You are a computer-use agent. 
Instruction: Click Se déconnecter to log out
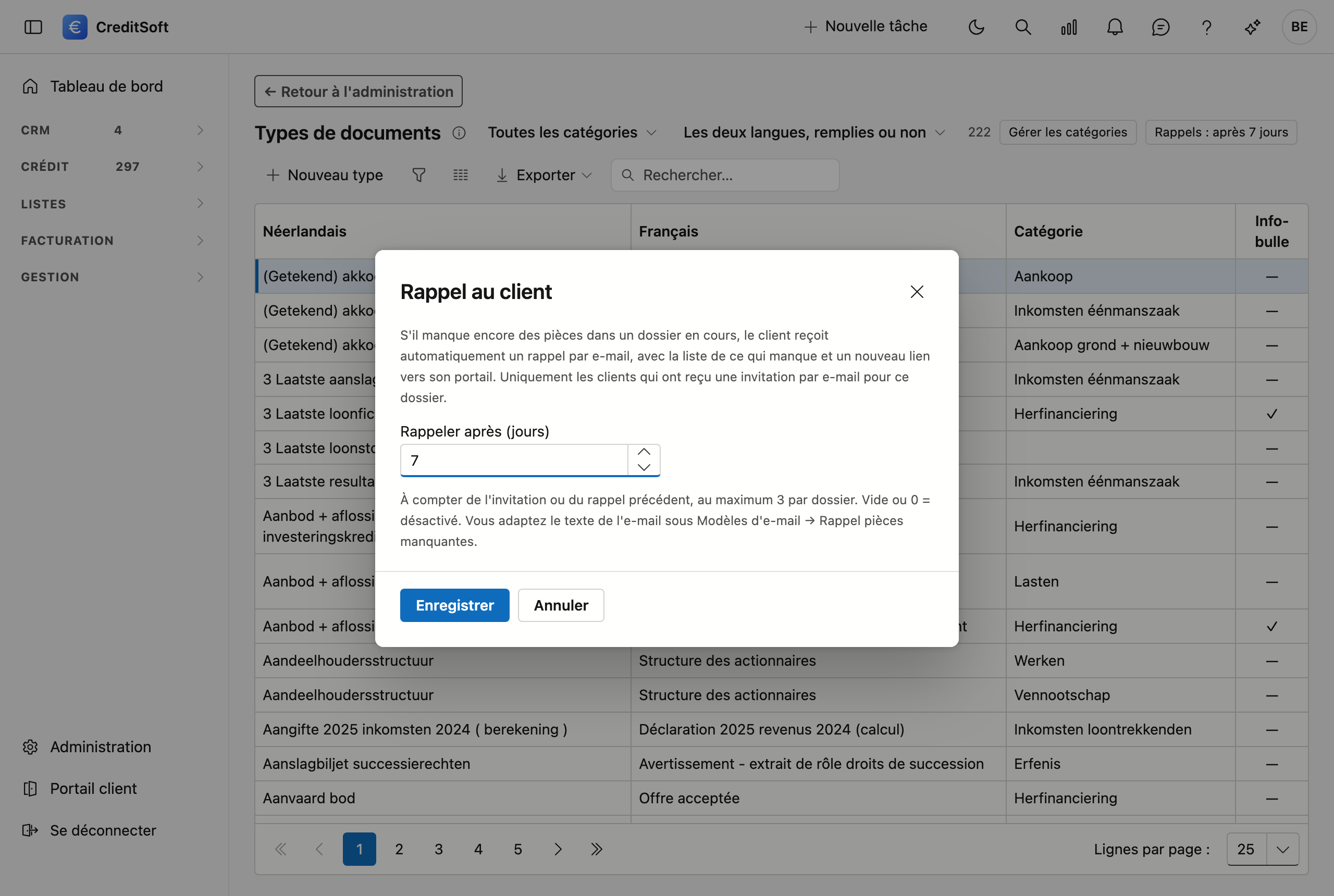[89, 830]
